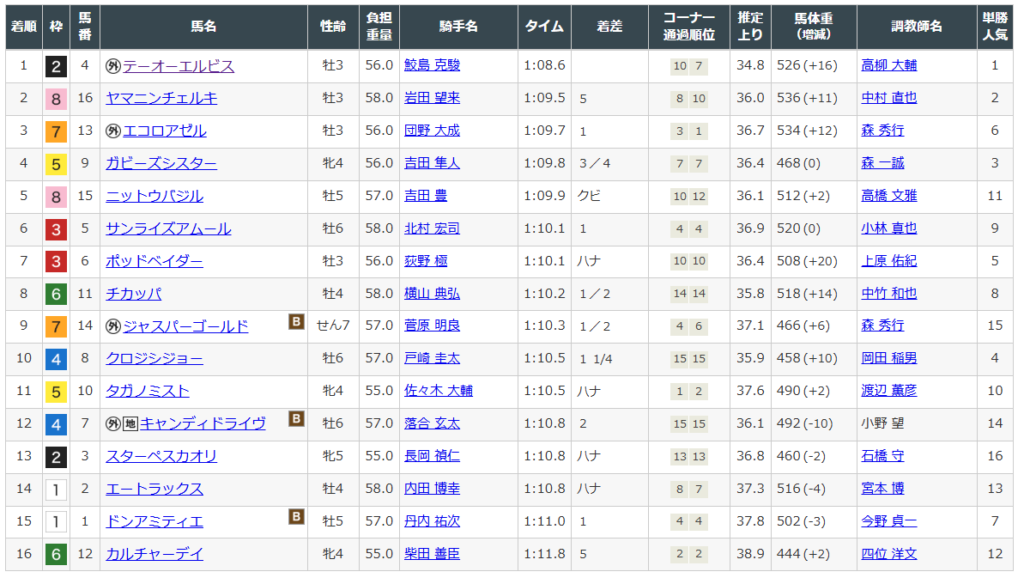Click the B blinker icon beside ジャスパーゴールド

tap(296, 322)
